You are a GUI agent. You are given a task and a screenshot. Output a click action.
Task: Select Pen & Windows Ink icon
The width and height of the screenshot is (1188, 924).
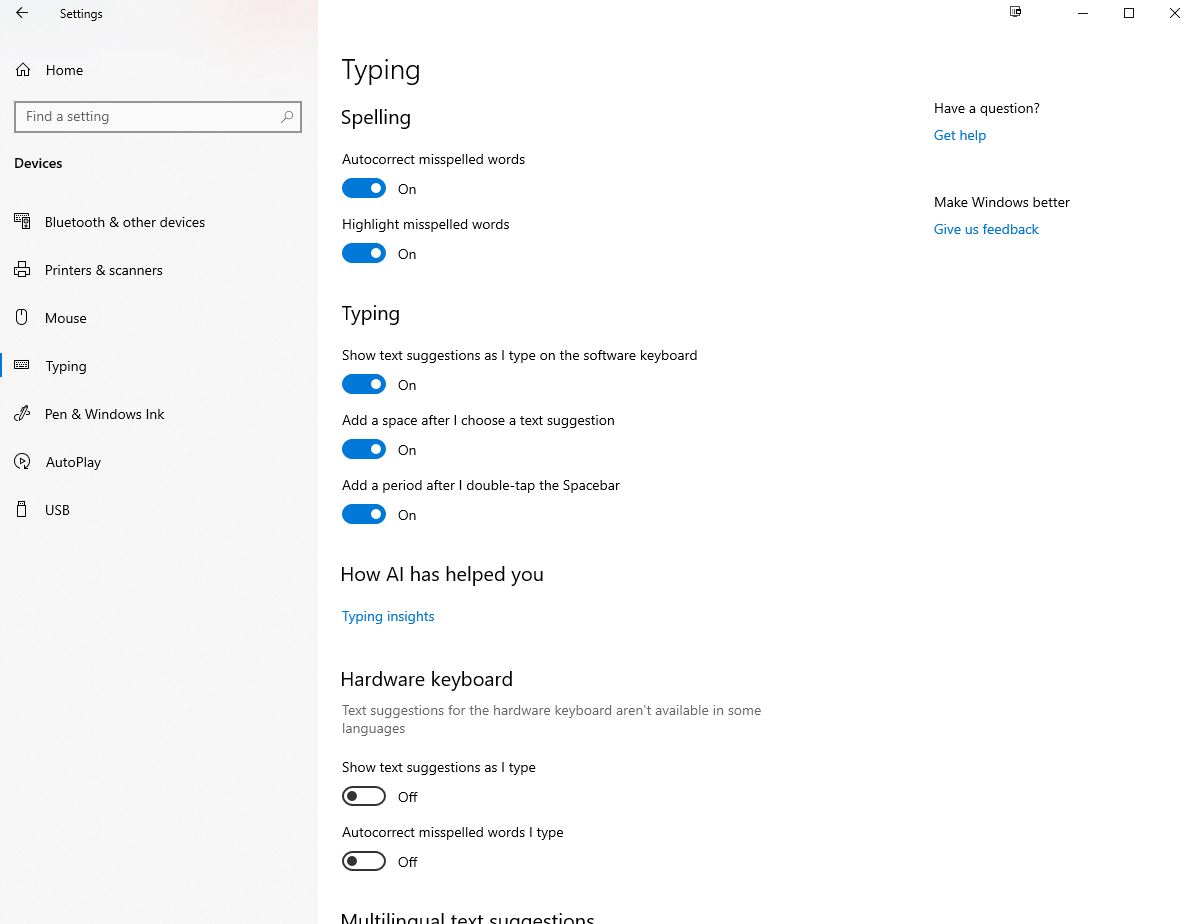coord(22,414)
